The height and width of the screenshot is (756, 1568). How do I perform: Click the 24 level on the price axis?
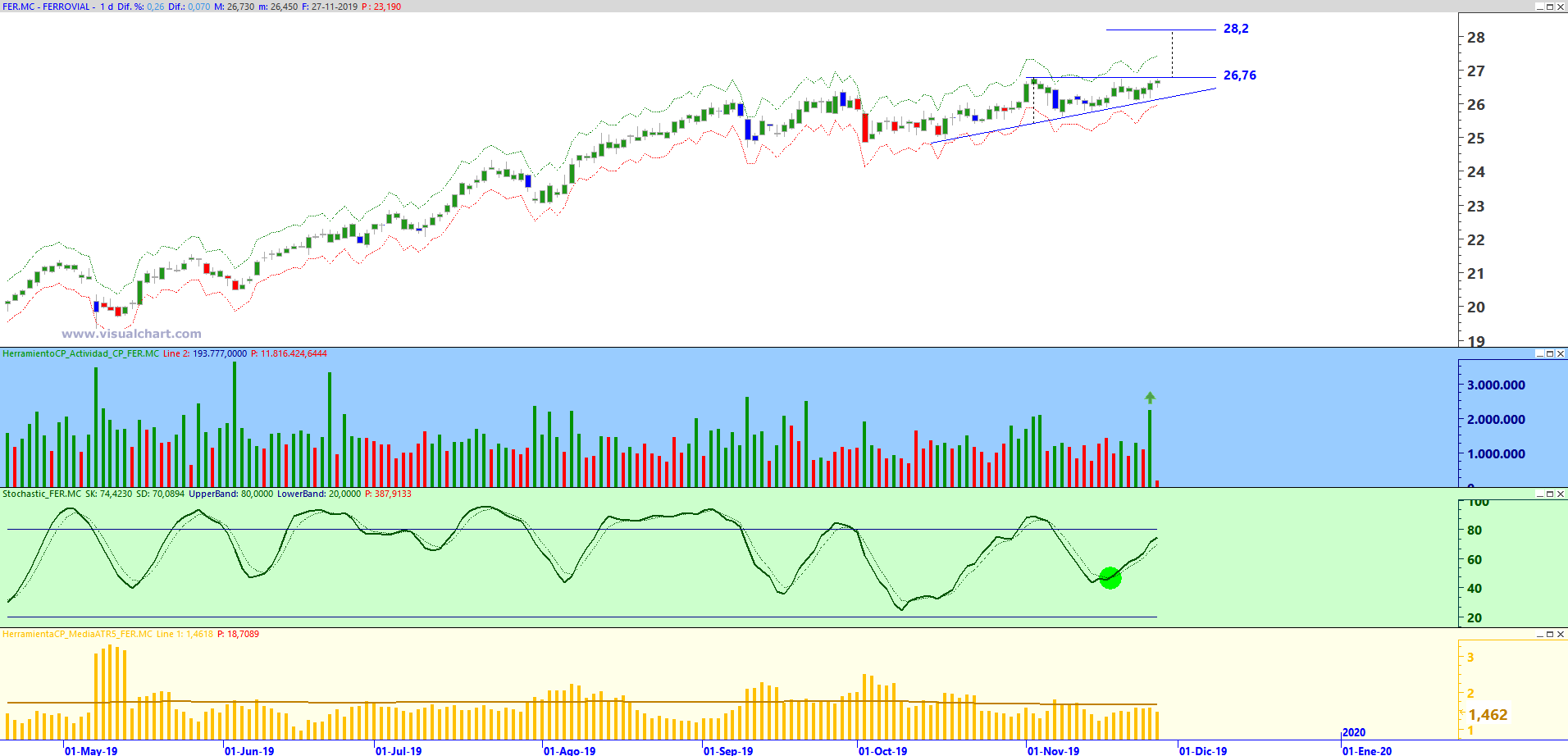point(1476,172)
